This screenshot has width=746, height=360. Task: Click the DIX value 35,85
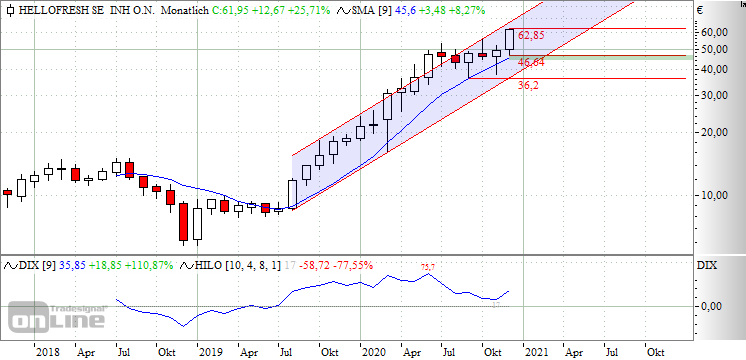[71, 265]
